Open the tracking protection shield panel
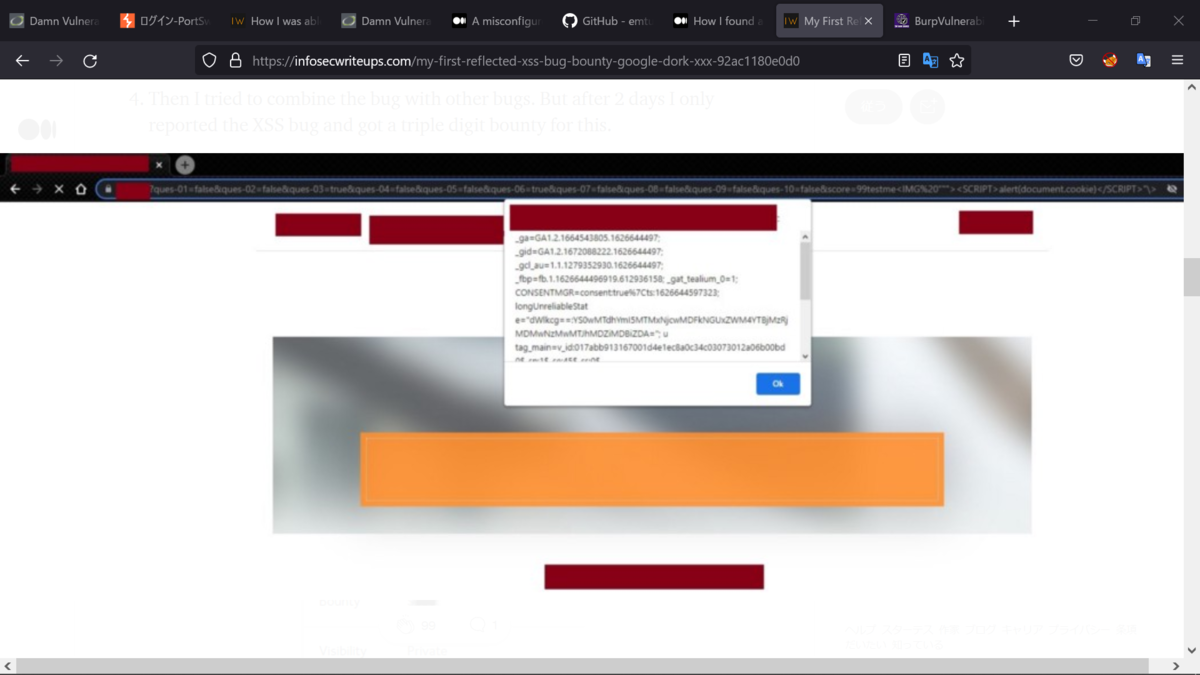The height and width of the screenshot is (675, 1200). pyautogui.click(x=209, y=60)
